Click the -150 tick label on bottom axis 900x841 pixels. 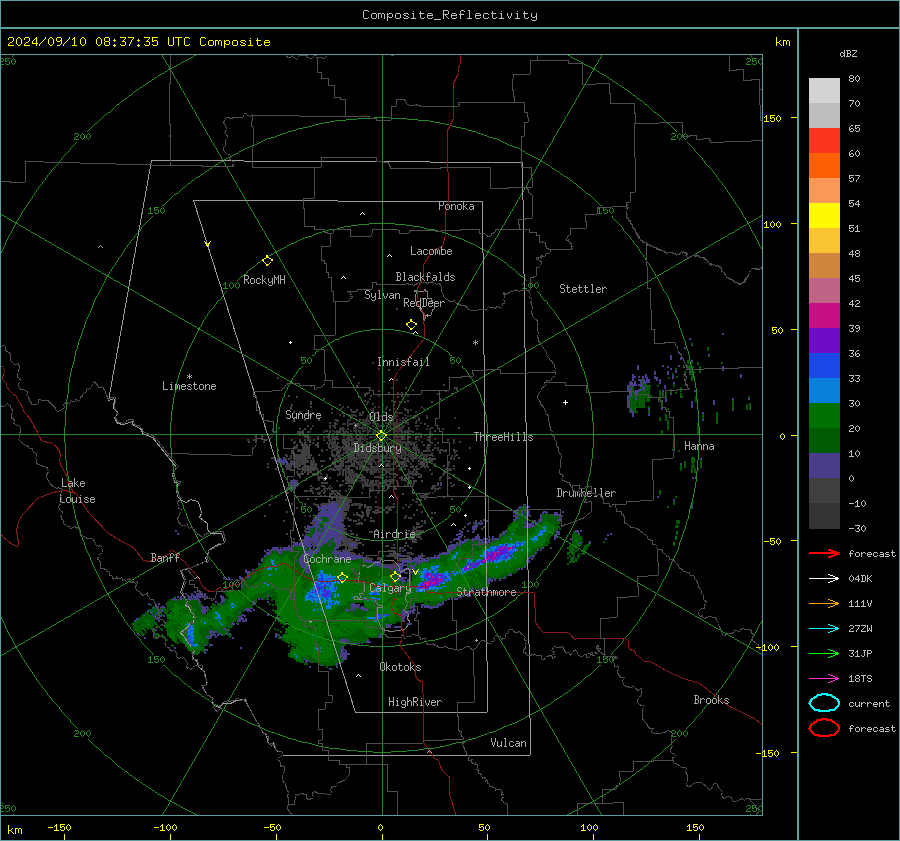click(x=59, y=828)
